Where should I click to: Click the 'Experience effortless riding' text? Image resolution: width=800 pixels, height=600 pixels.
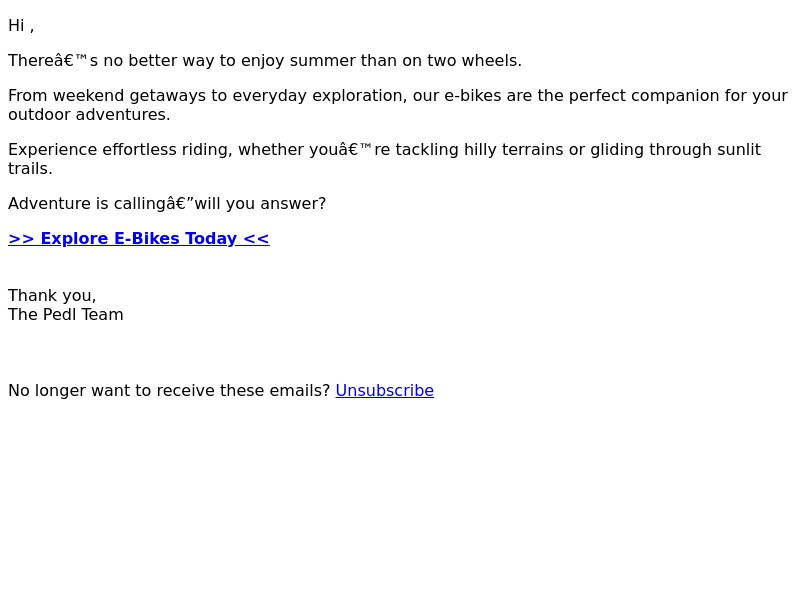pyautogui.click(x=384, y=149)
